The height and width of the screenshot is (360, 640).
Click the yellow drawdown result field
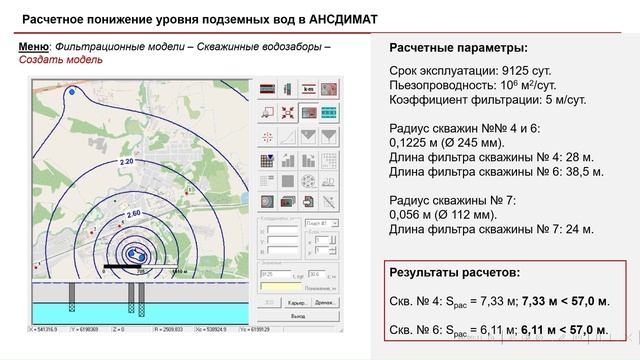click(281, 287)
